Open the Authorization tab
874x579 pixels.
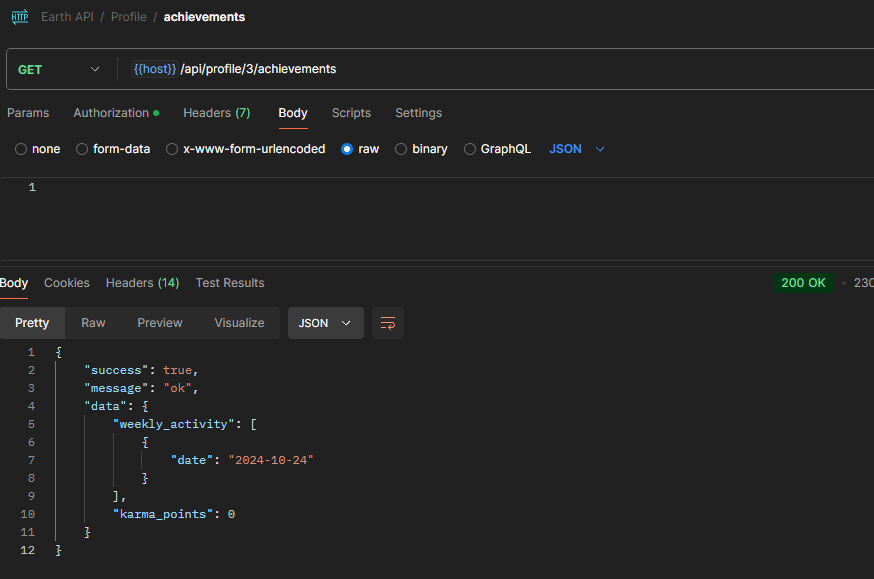point(111,113)
